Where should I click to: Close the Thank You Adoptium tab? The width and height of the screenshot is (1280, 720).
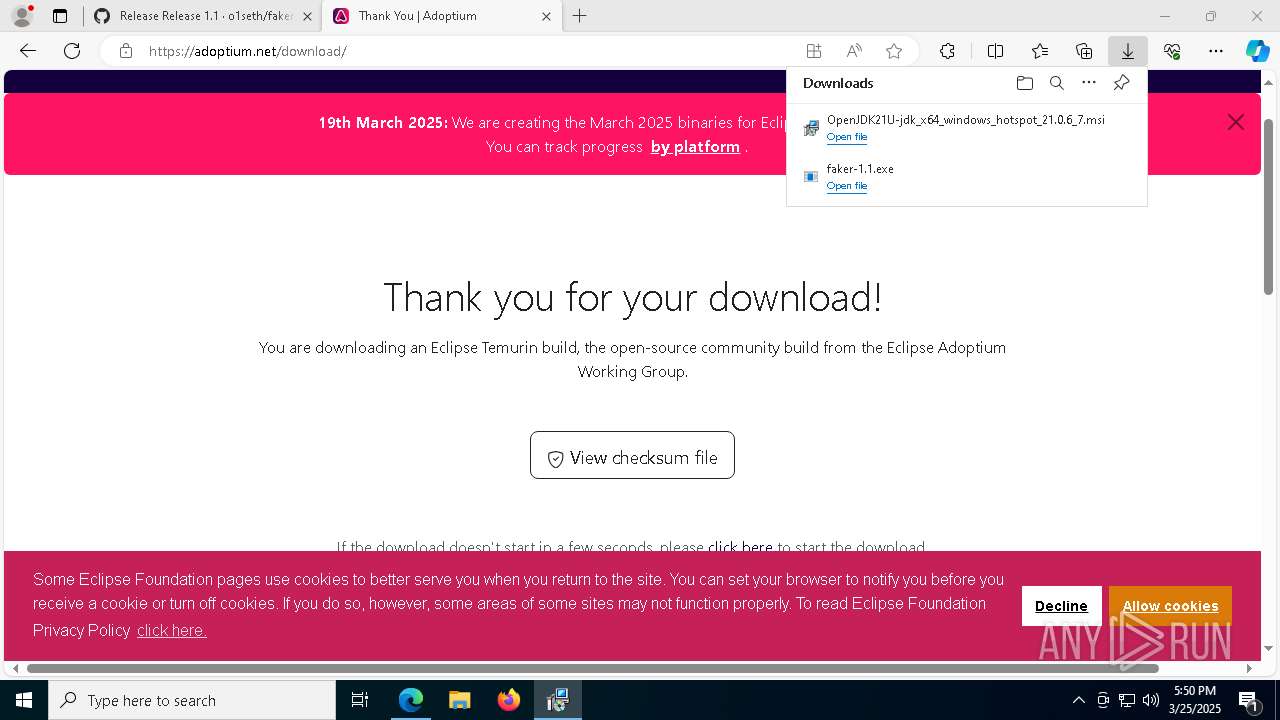click(x=546, y=16)
